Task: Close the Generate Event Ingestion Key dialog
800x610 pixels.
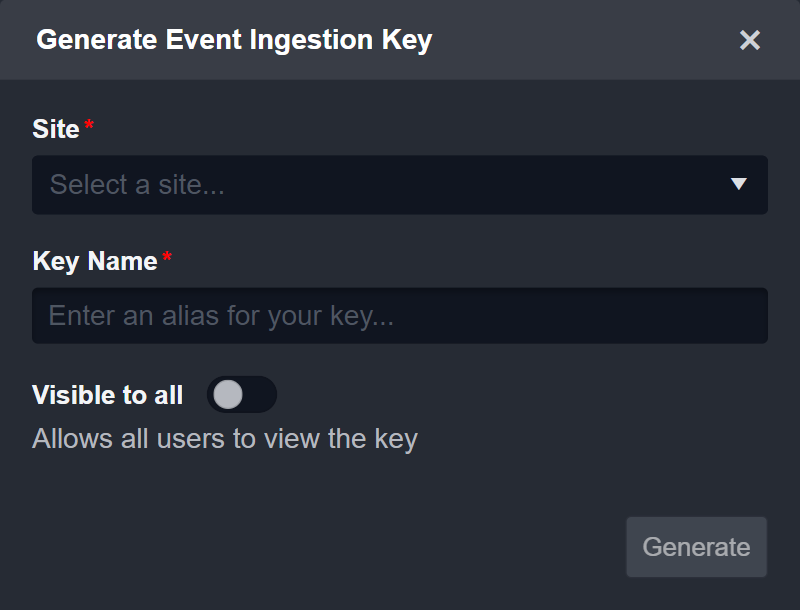Action: 750,40
